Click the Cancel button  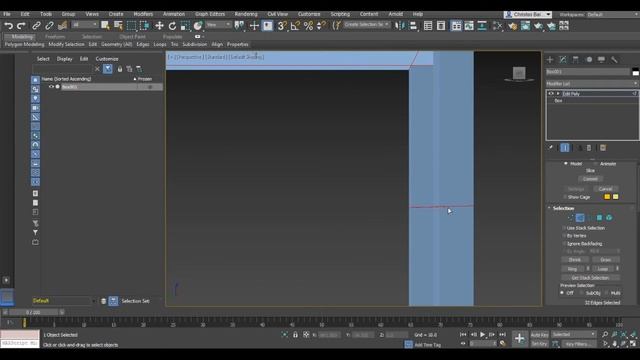coord(605,189)
